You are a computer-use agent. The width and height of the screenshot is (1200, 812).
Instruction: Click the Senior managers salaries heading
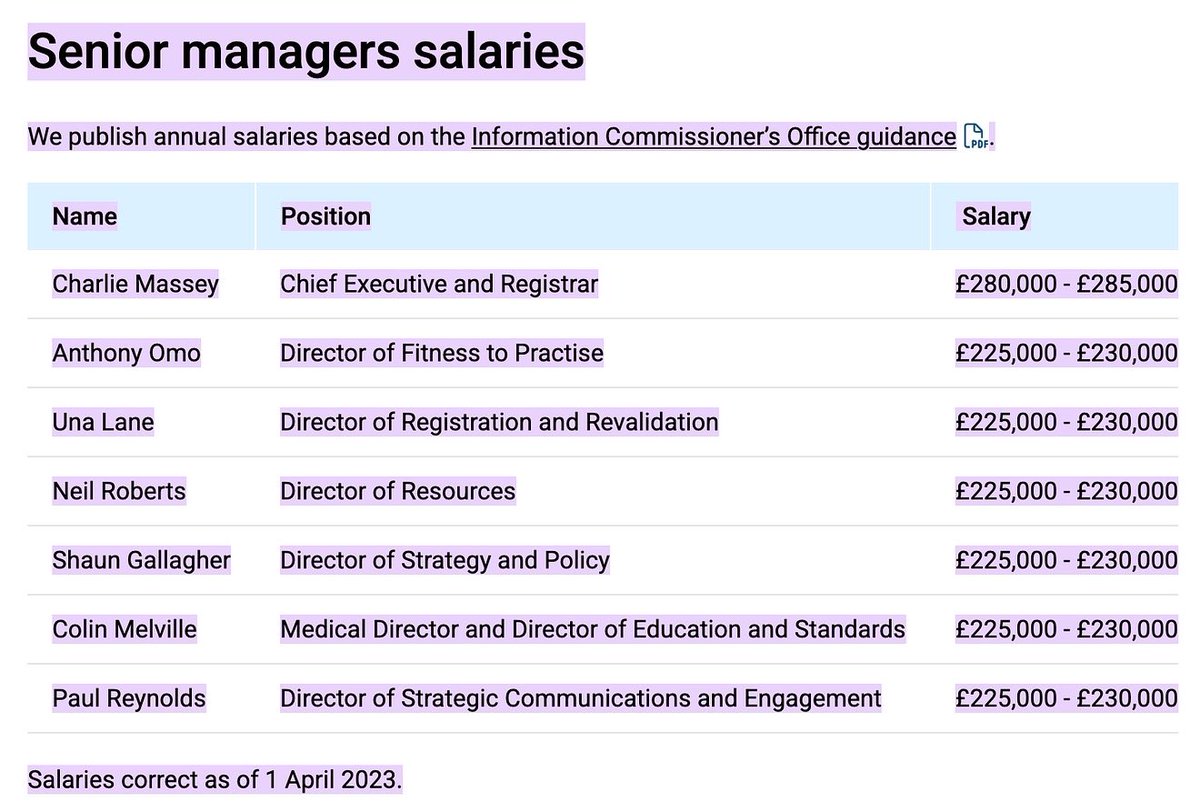[x=306, y=52]
